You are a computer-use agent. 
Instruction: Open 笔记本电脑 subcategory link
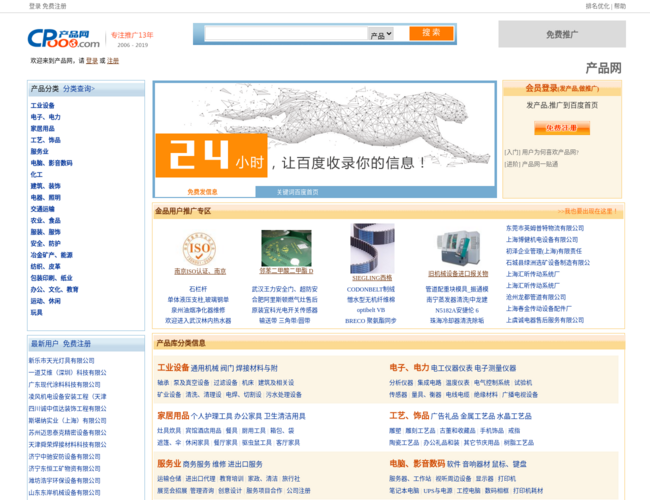tap(404, 491)
